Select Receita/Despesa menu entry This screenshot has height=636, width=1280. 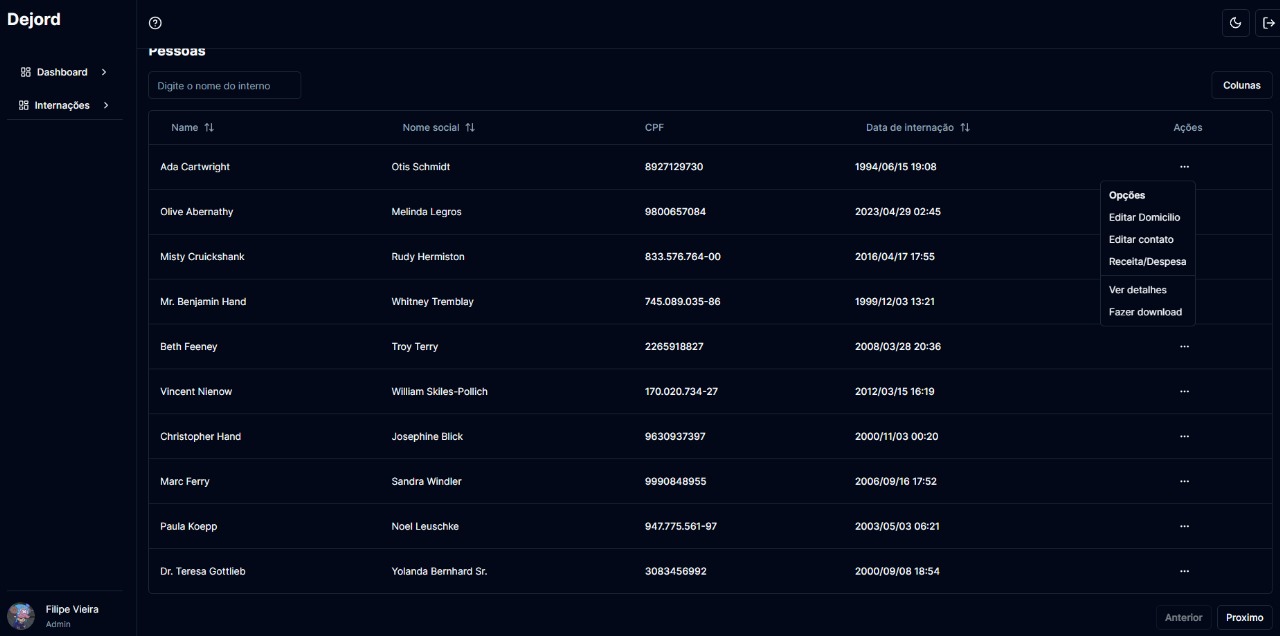point(1147,261)
